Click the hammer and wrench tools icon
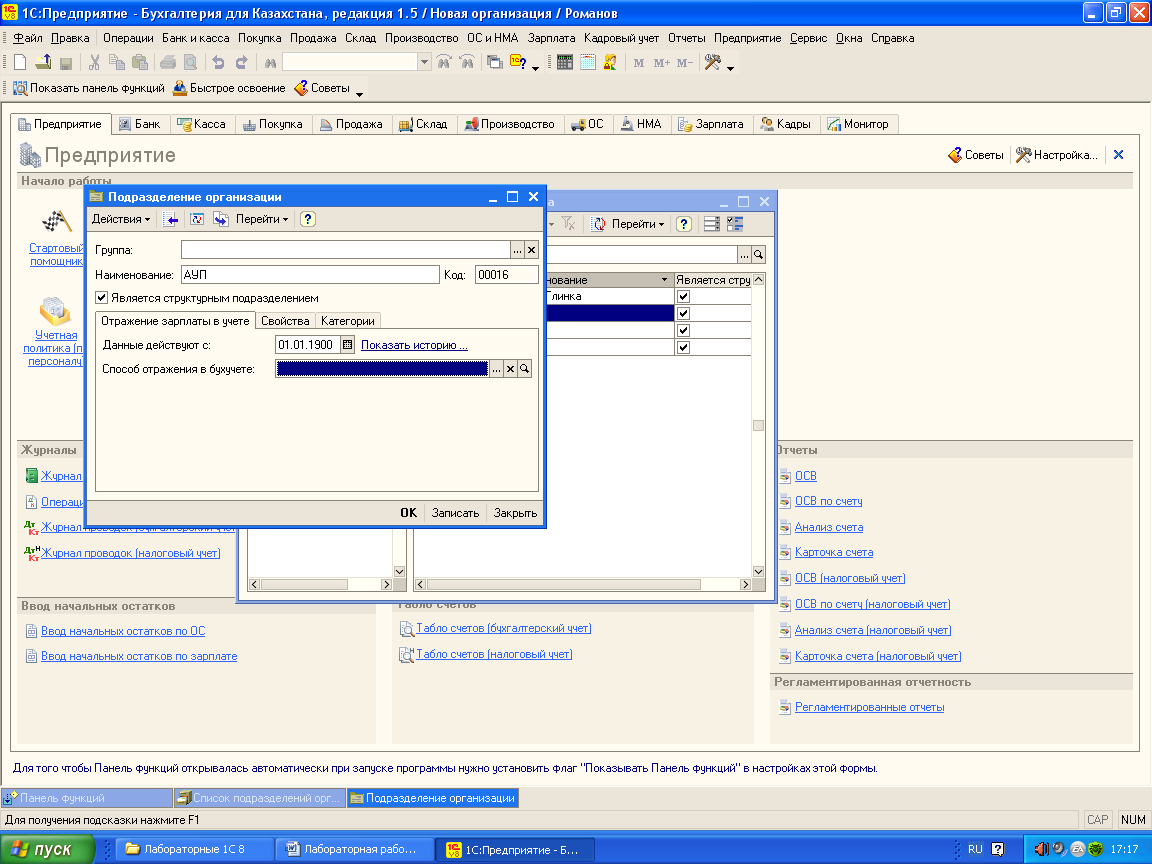This screenshot has width=1152, height=864. coord(712,63)
